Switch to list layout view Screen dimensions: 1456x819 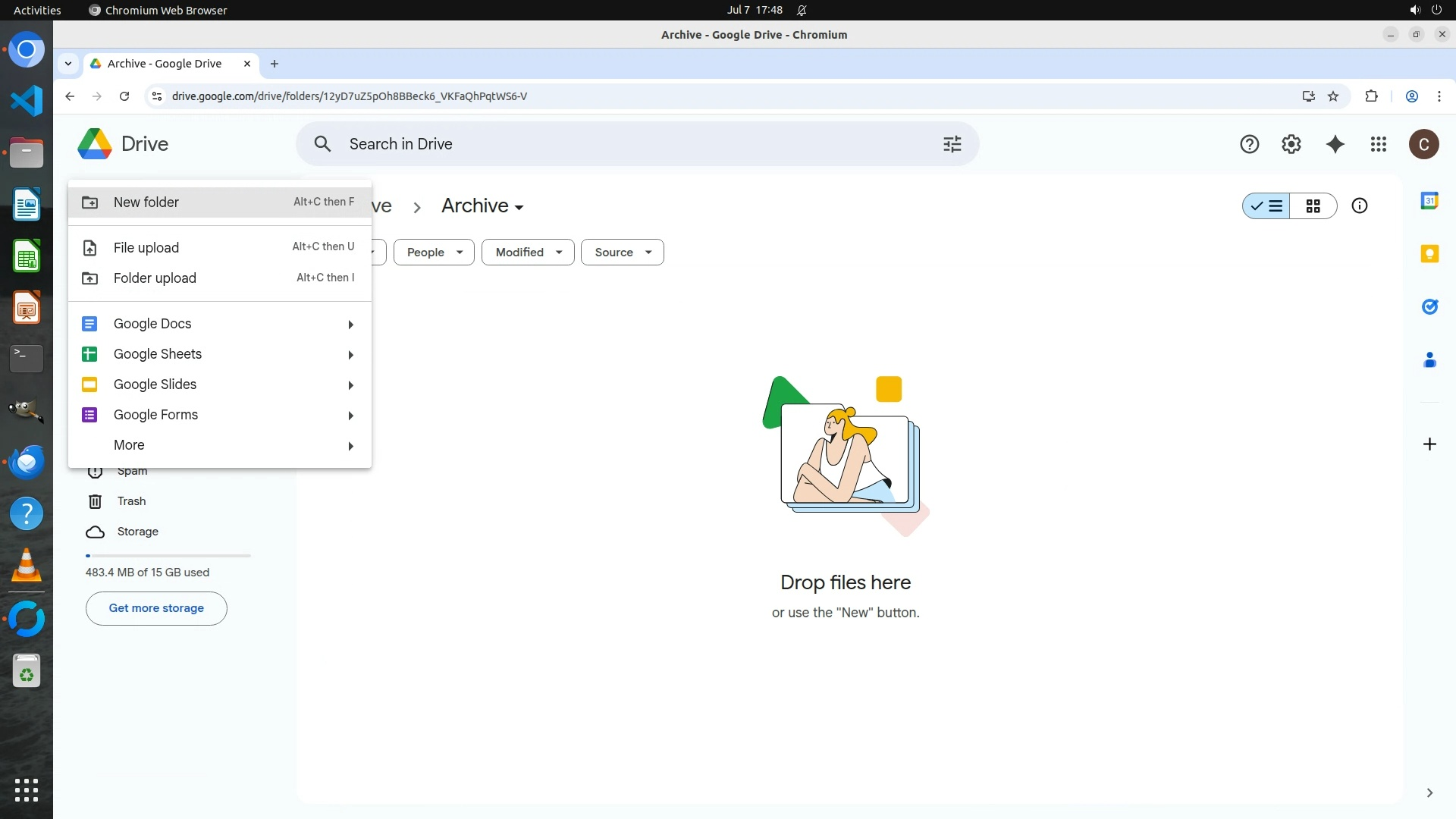[1267, 206]
